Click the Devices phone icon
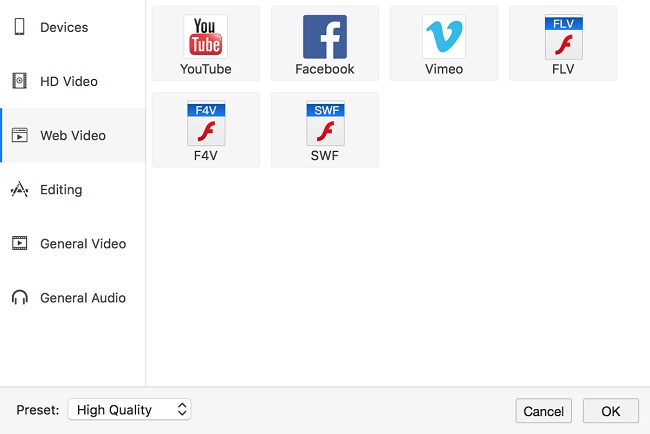This screenshot has height=434, width=650. point(19,27)
